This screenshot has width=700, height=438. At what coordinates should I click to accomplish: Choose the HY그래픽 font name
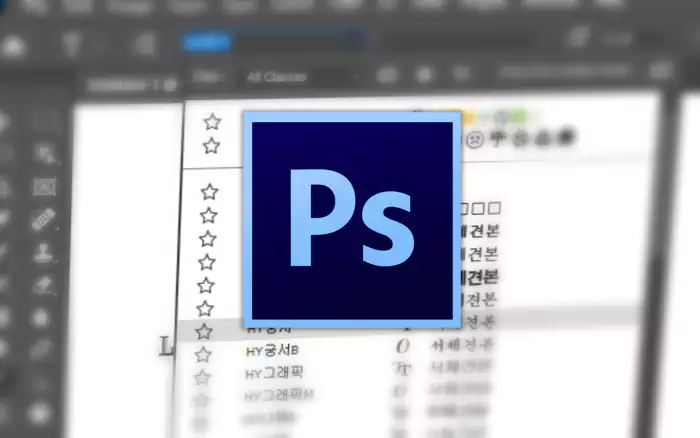point(274,373)
